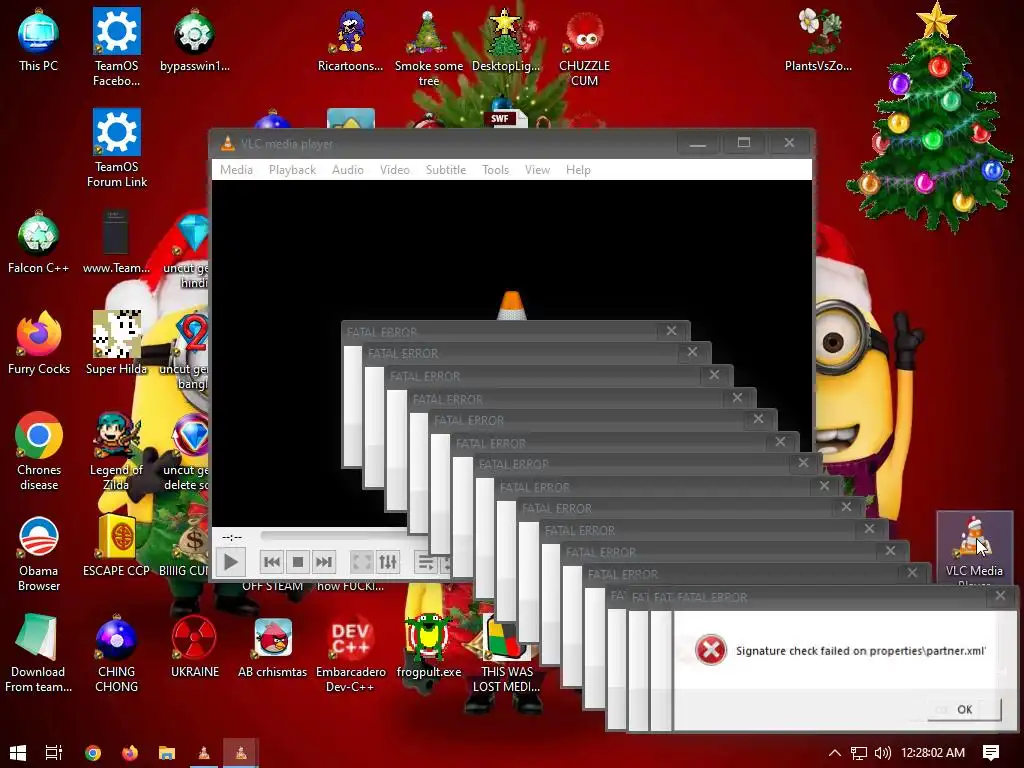Viewport: 1024px width, 768px height.
Task: Select frogpult.exe desktop icon
Action: click(428, 647)
